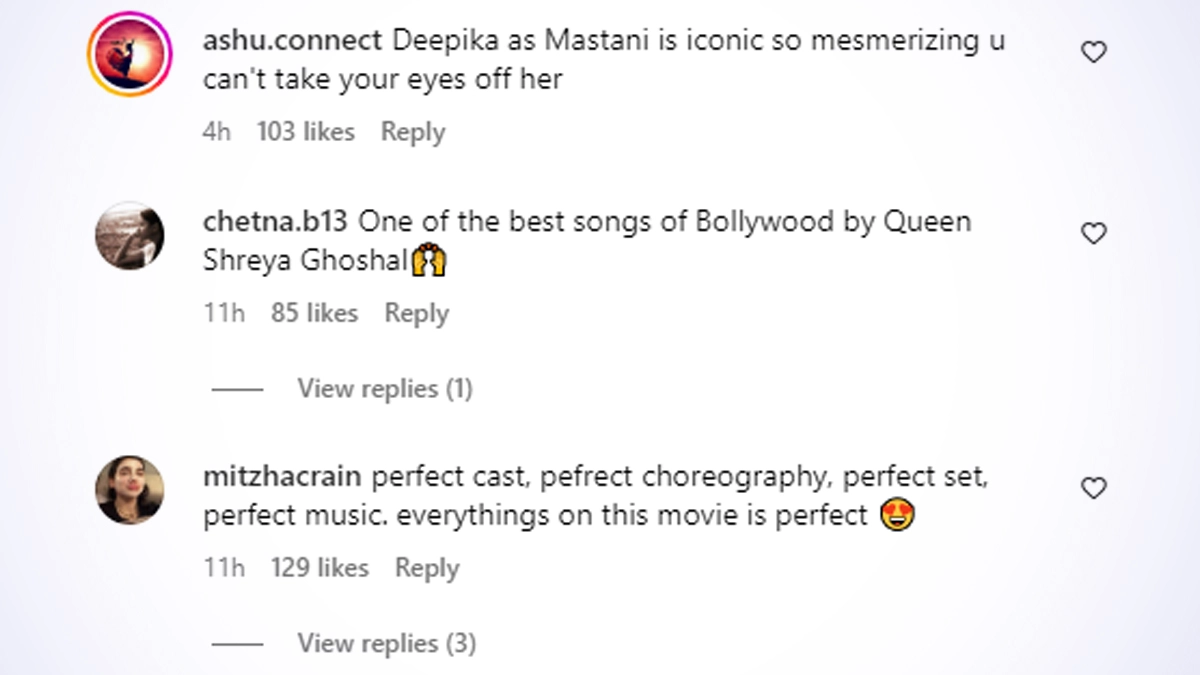This screenshot has height=675, width=1200.
Task: Show the 129 likes list
Action: 319,568
